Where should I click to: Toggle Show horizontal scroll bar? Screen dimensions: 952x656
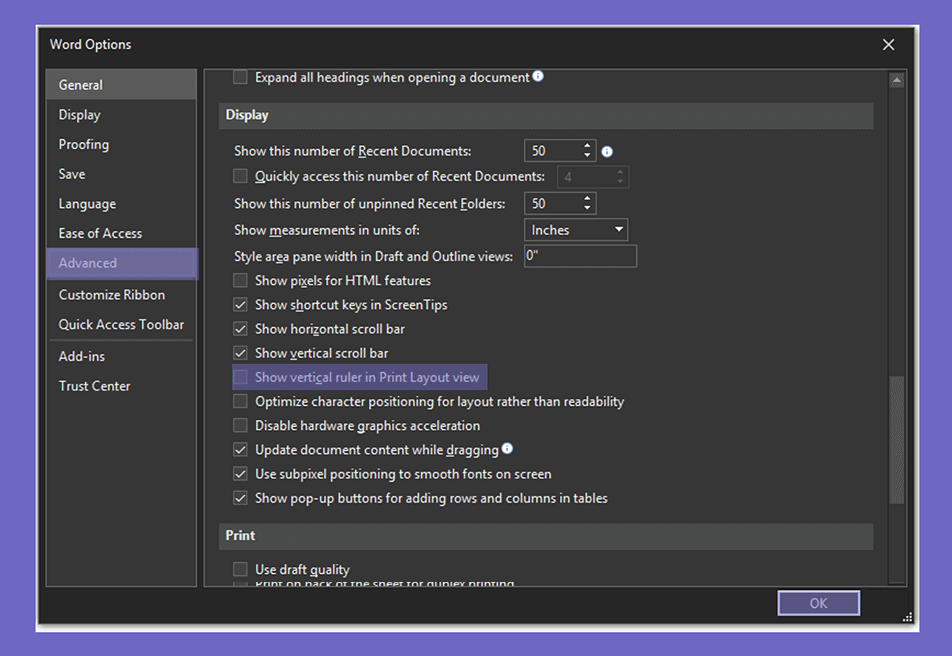tap(240, 329)
